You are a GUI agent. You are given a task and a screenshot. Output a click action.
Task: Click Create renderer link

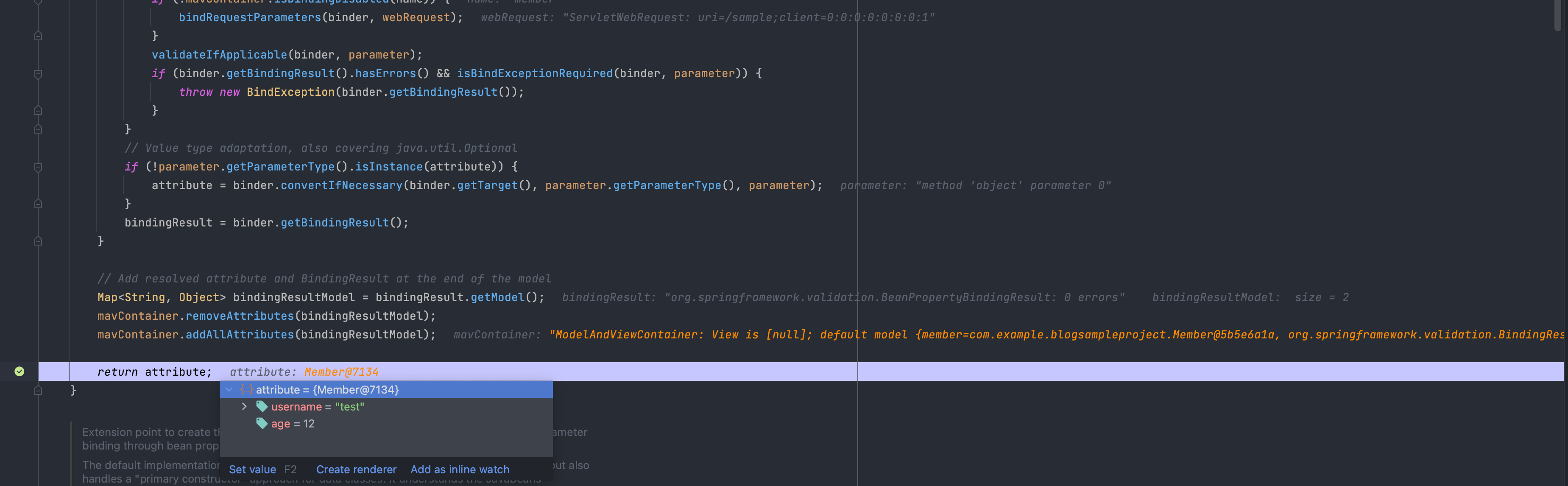tap(356, 469)
